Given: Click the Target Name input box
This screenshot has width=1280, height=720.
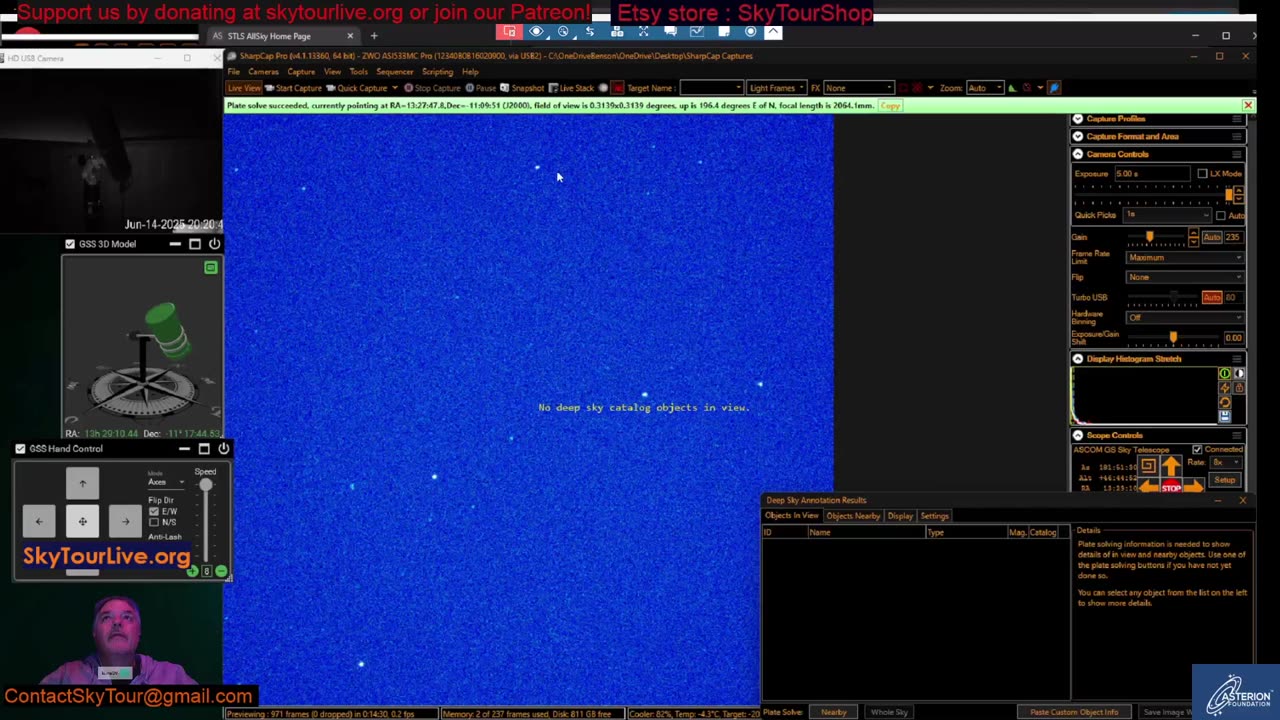Looking at the screenshot, I should pyautogui.click(x=711, y=88).
